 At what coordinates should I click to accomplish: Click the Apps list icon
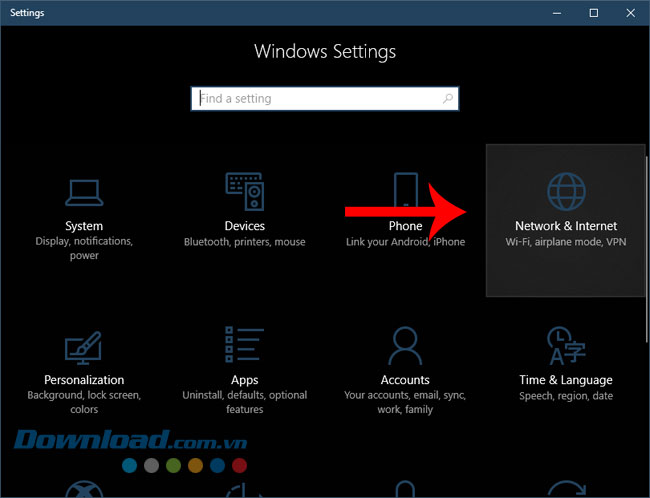[x=244, y=346]
